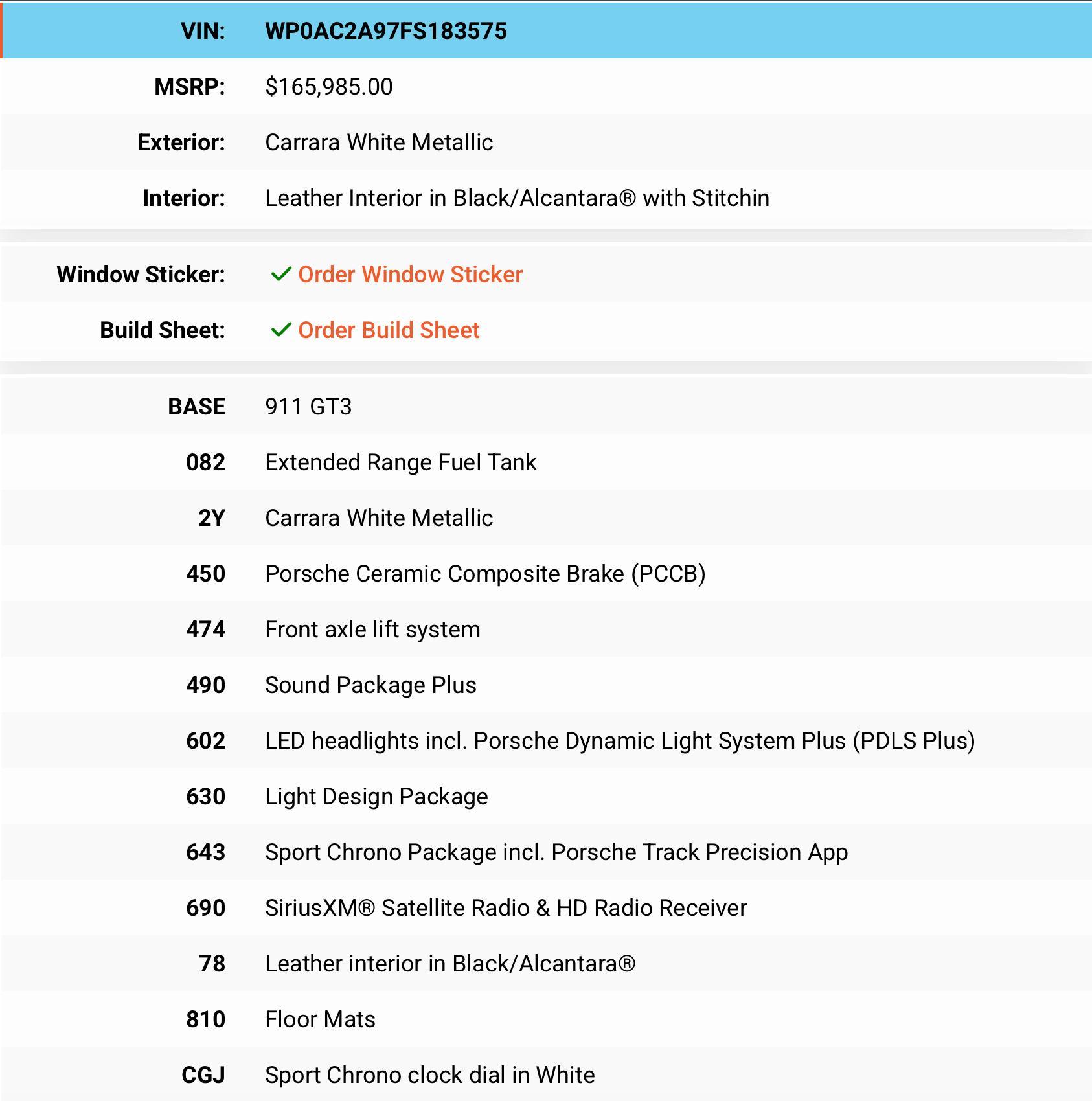1092x1101 pixels.
Task: Click the BASE row label
Action: pyautogui.click(x=197, y=407)
